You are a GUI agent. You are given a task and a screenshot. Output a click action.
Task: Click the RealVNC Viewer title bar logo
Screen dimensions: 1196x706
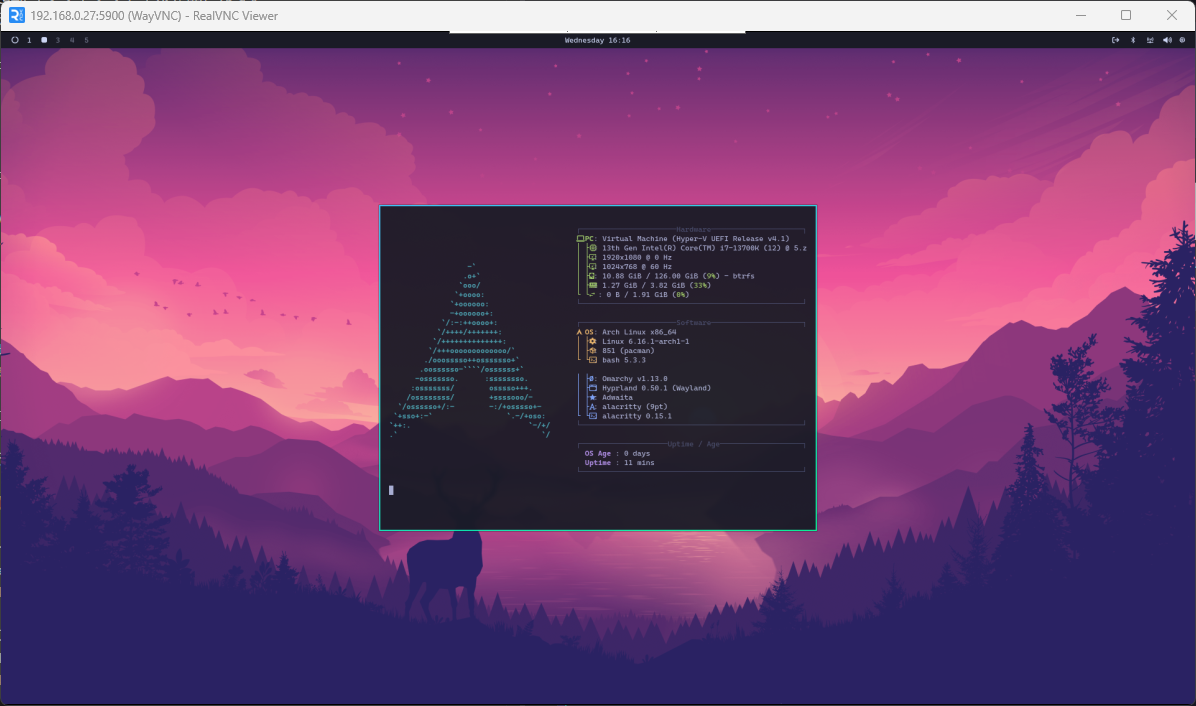[x=16, y=15]
